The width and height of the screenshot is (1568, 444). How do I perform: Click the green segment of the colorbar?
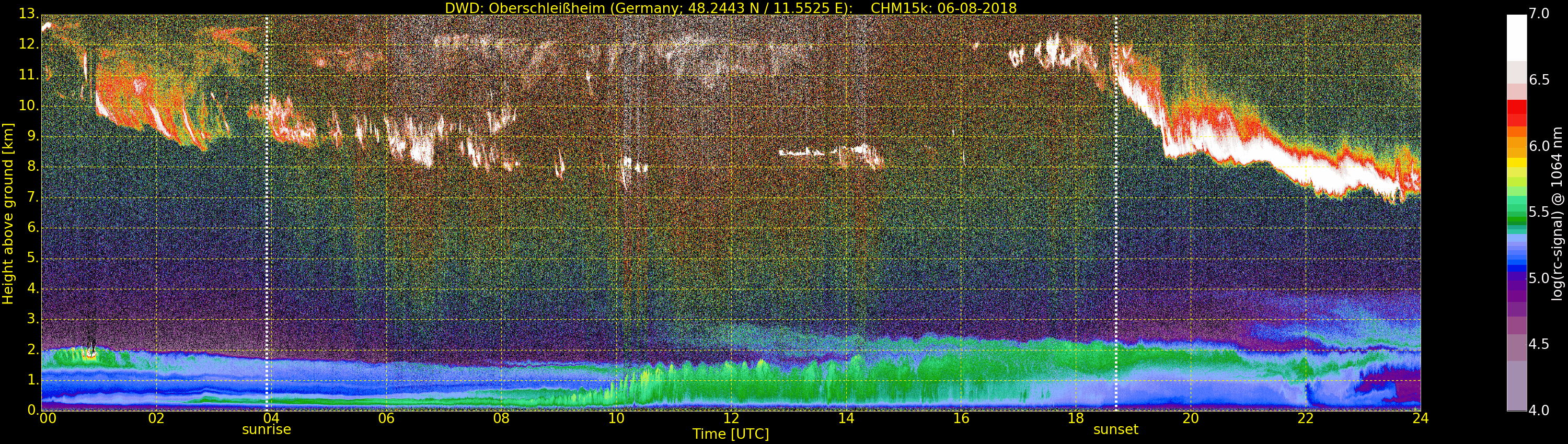(1516, 210)
